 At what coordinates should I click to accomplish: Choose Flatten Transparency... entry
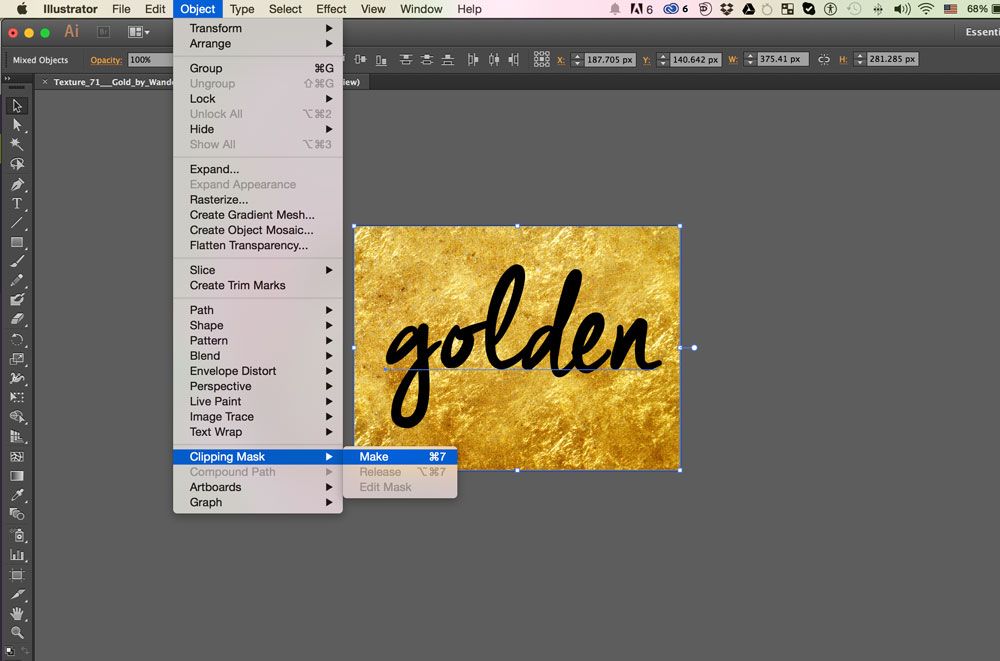pos(258,246)
